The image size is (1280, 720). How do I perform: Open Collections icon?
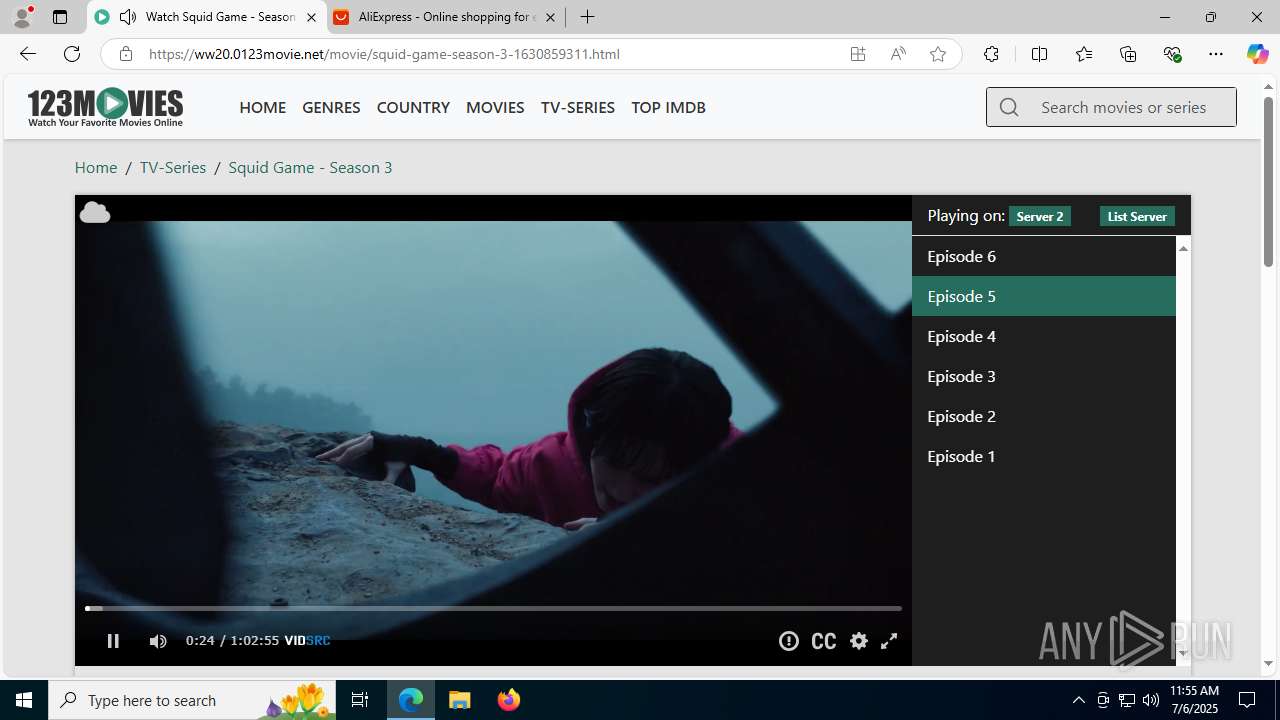1128,54
